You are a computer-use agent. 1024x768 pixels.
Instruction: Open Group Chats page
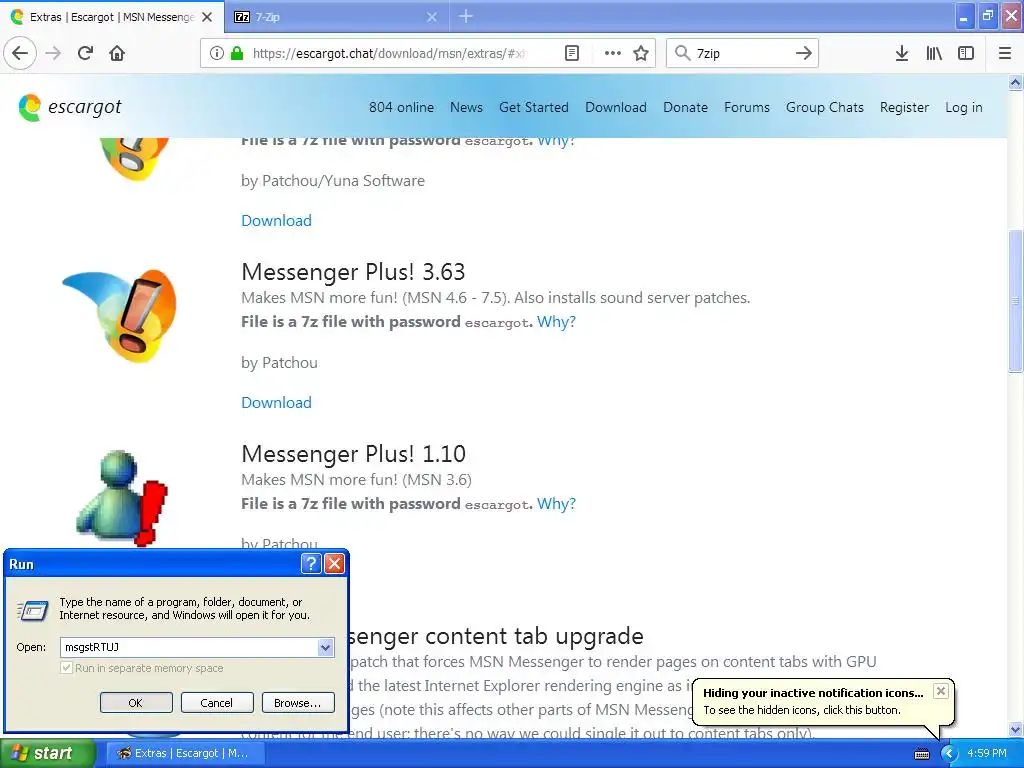(825, 107)
